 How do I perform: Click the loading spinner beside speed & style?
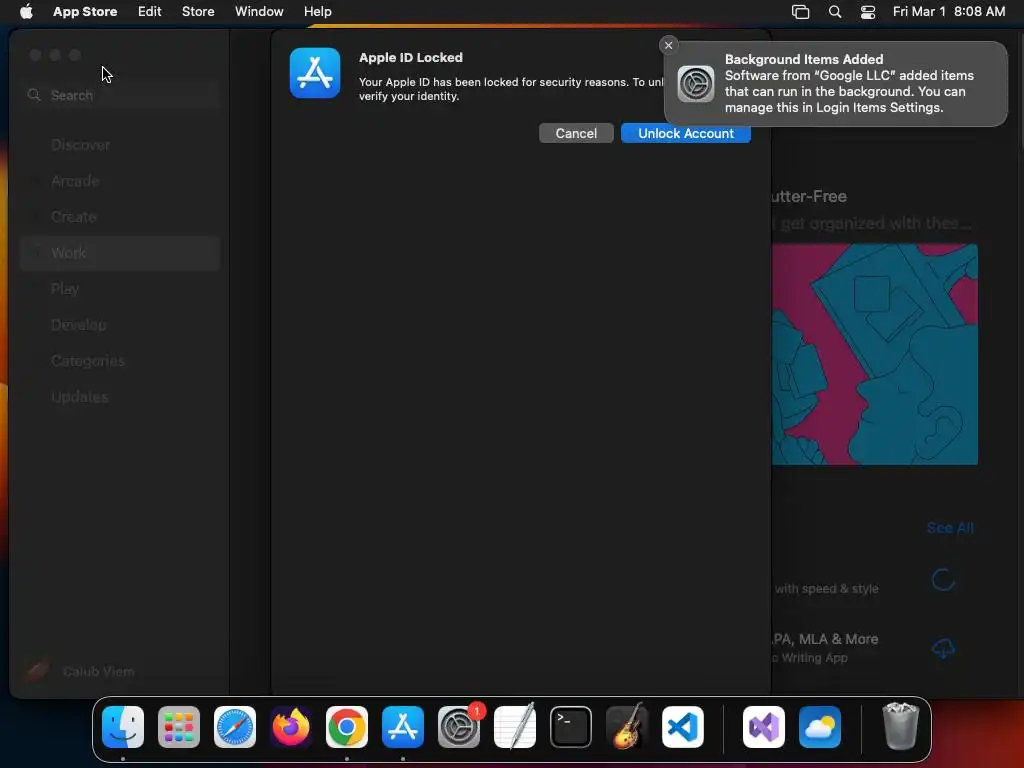point(943,580)
